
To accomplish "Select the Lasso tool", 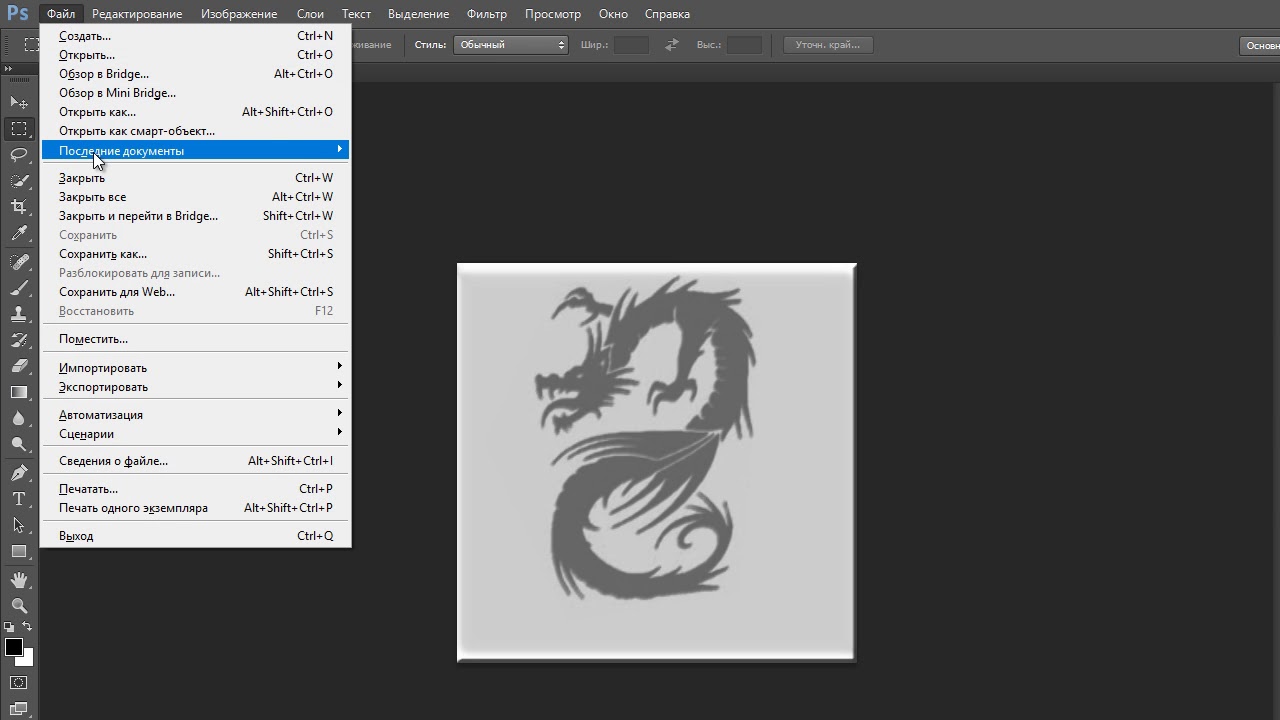I will (19, 155).
